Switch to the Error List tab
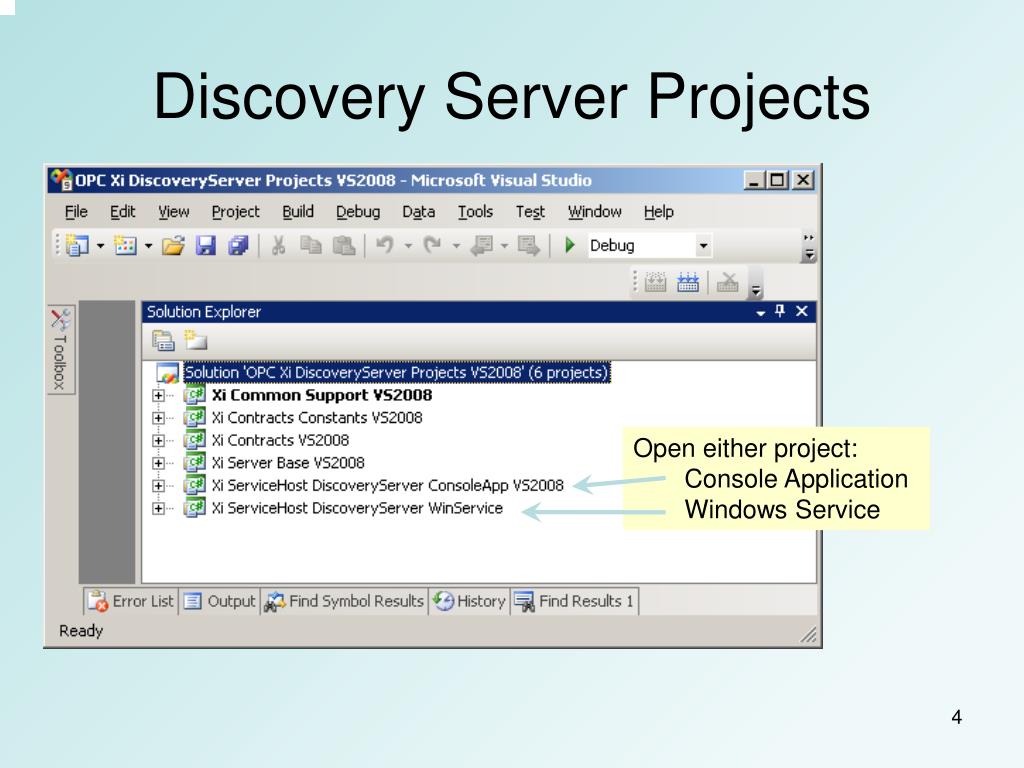Image resolution: width=1024 pixels, height=768 pixels. 131,601
